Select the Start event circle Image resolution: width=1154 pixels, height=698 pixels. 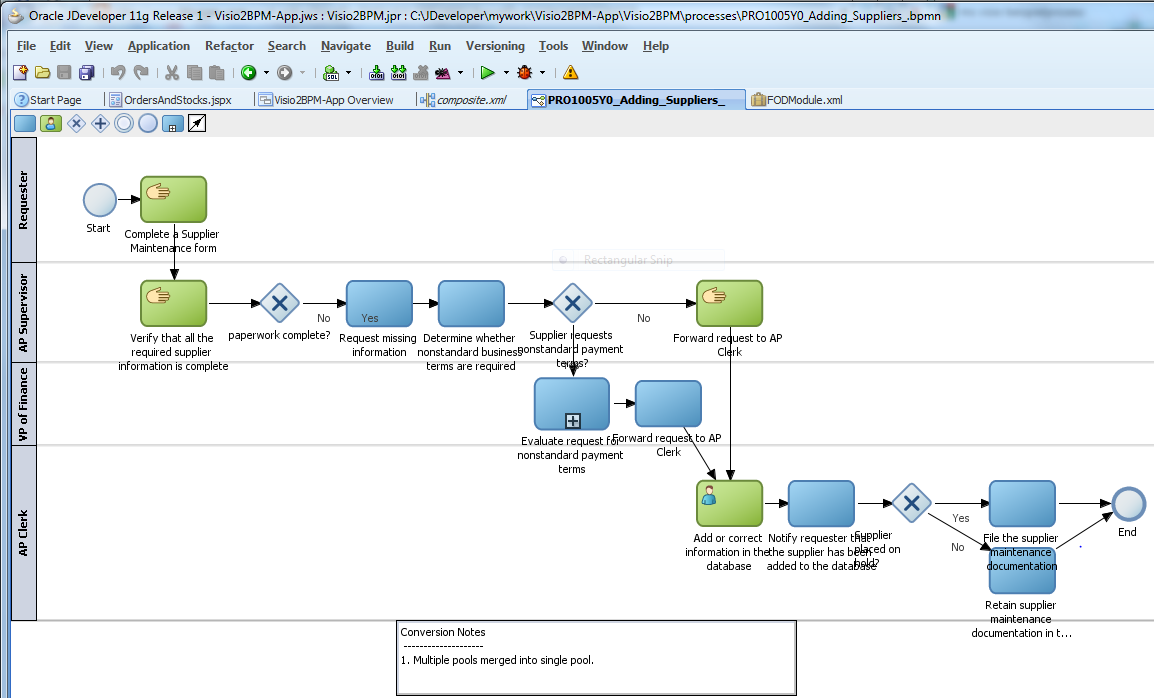(99, 200)
